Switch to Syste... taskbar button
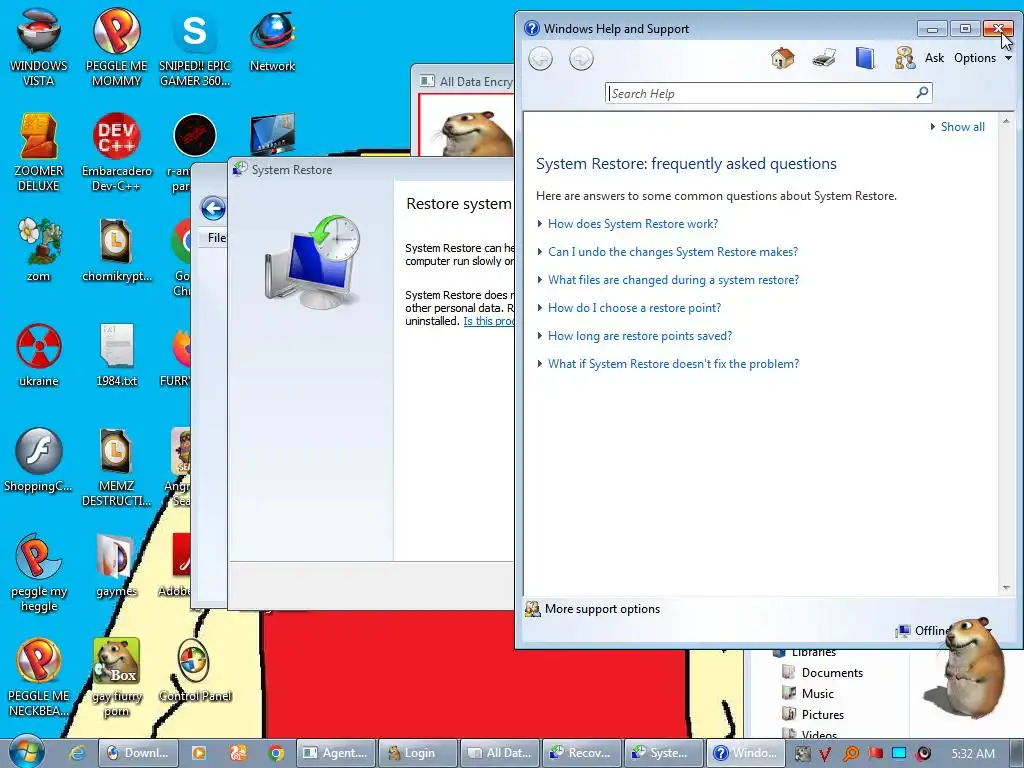This screenshot has height=768, width=1024. (x=664, y=753)
